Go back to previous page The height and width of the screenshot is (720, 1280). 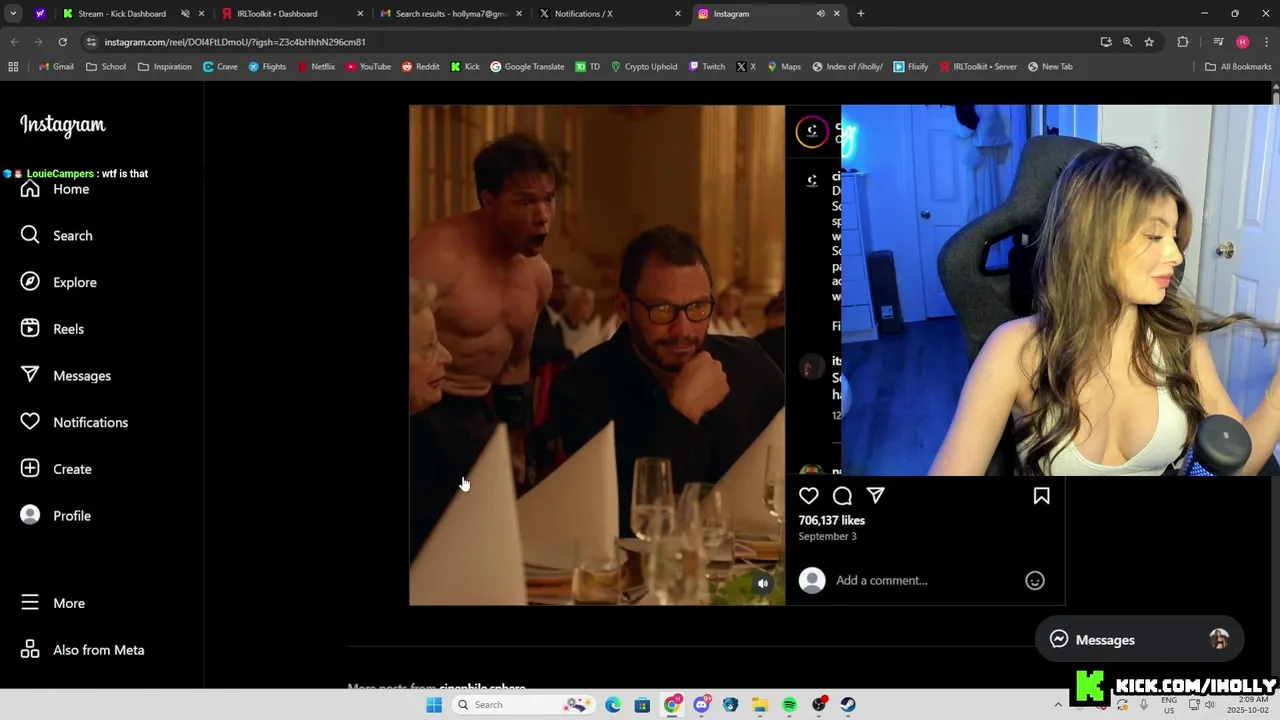click(x=14, y=42)
